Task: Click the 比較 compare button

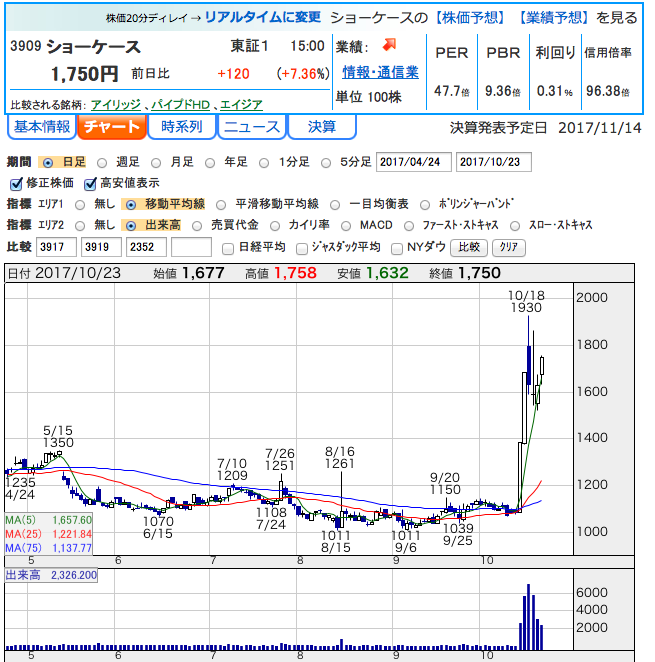Action: click(x=469, y=247)
